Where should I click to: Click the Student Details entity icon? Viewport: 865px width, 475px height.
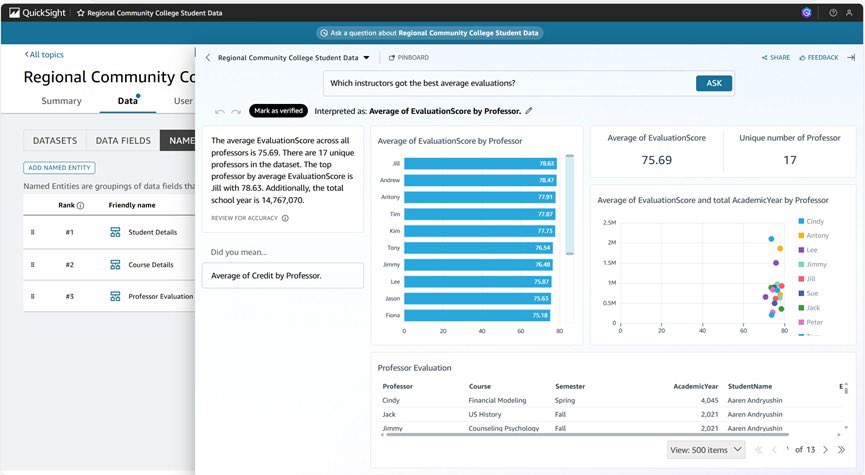pyautogui.click(x=115, y=232)
